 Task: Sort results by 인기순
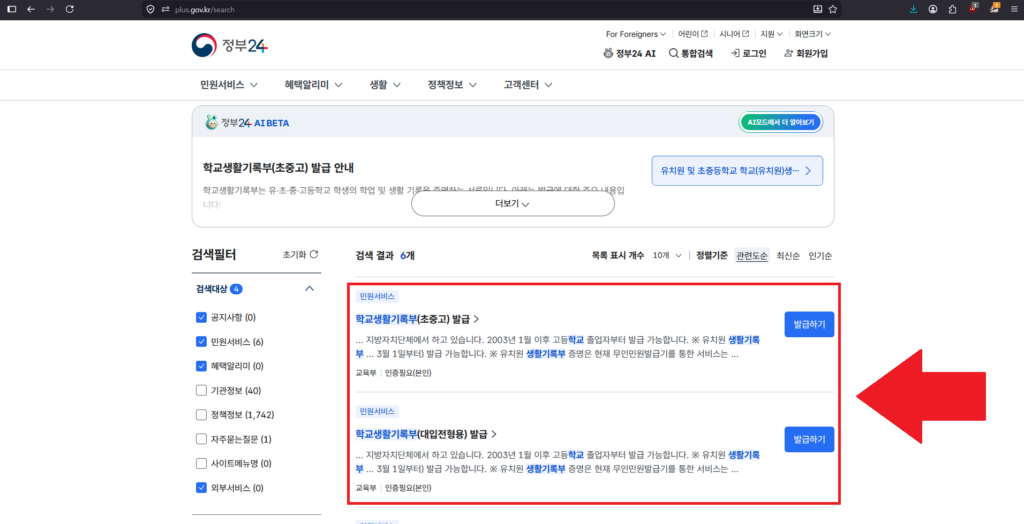(x=820, y=255)
